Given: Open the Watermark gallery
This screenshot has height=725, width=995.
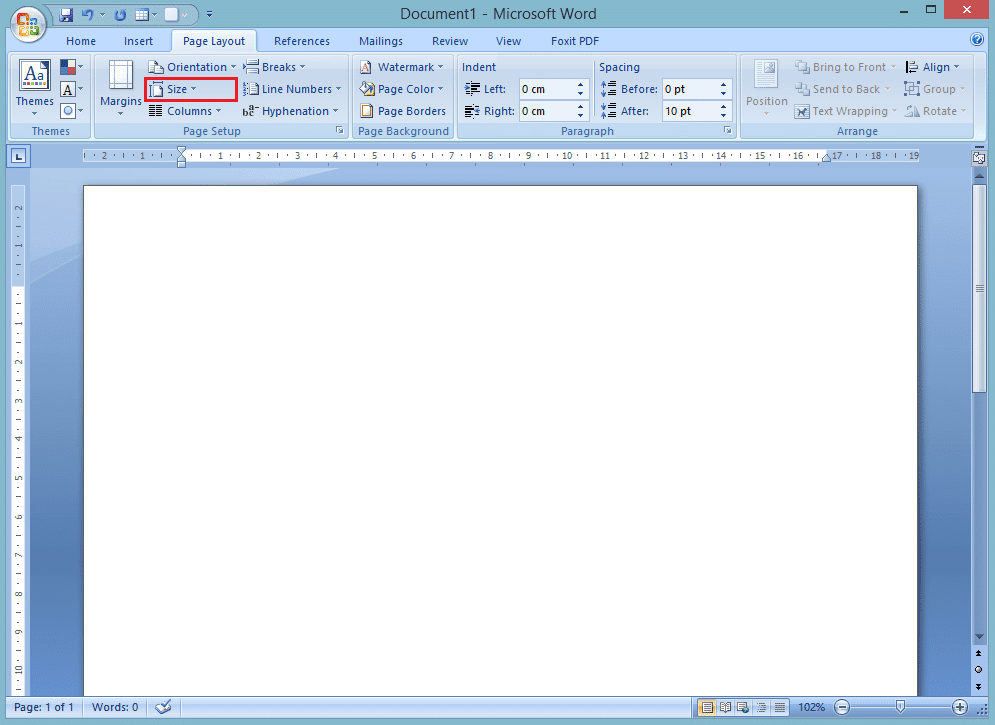Looking at the screenshot, I should [401, 67].
